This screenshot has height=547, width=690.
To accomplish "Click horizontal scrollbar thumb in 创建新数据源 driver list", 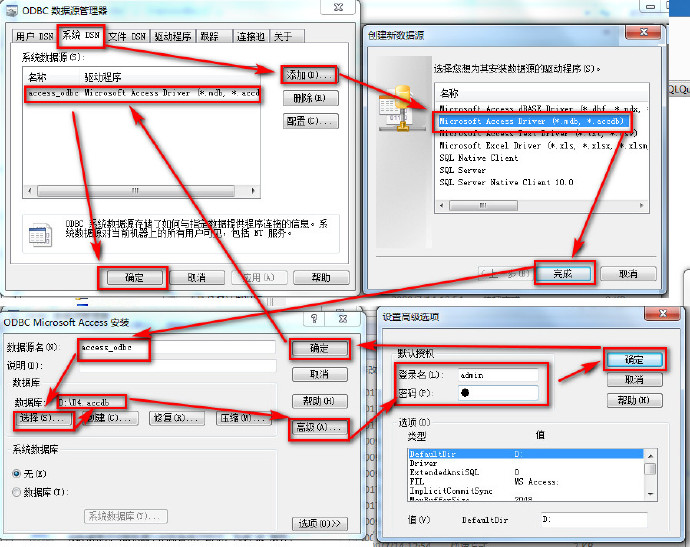I will coord(483,206).
